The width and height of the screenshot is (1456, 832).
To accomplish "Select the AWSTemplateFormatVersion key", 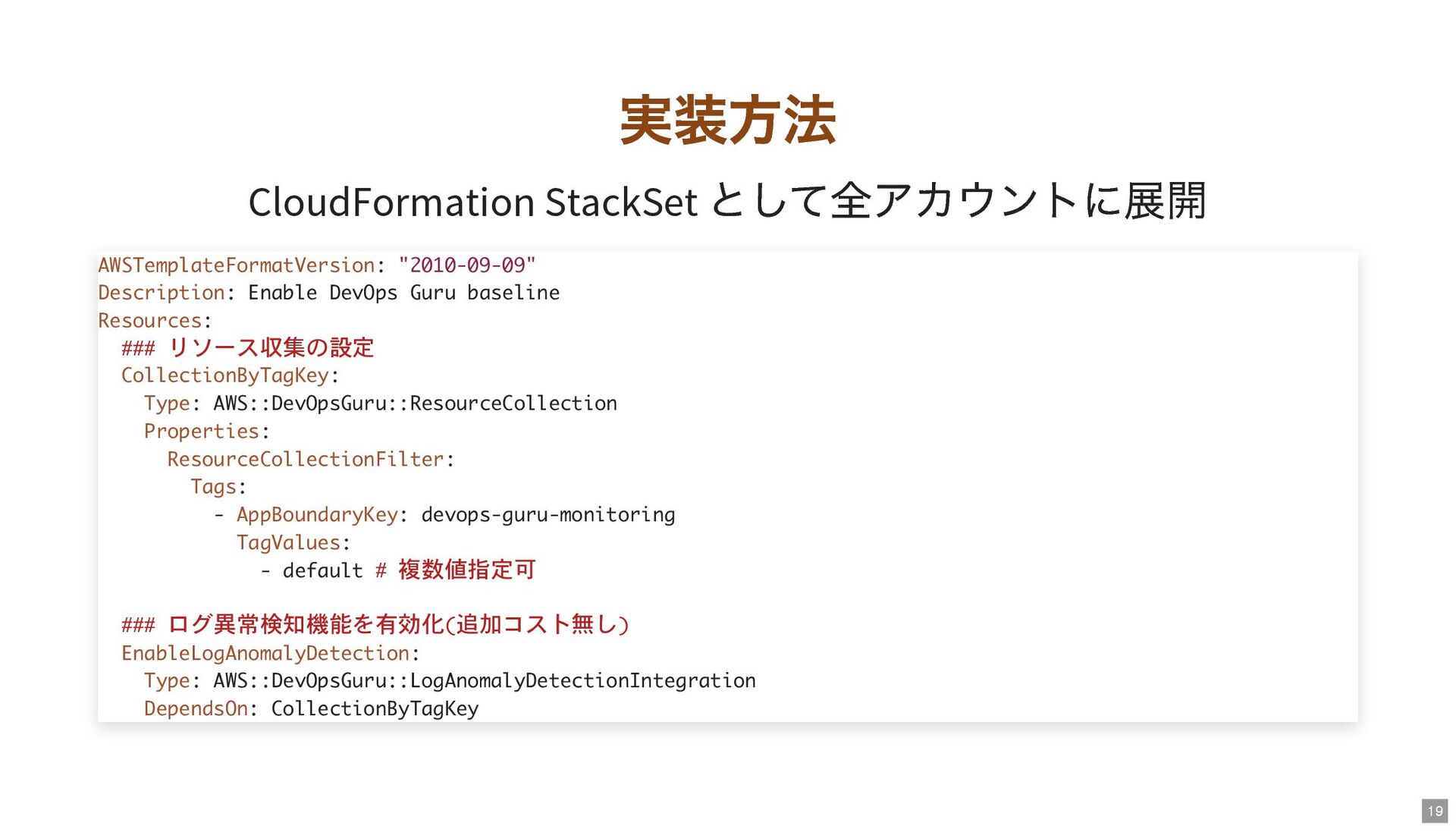I will (236, 265).
